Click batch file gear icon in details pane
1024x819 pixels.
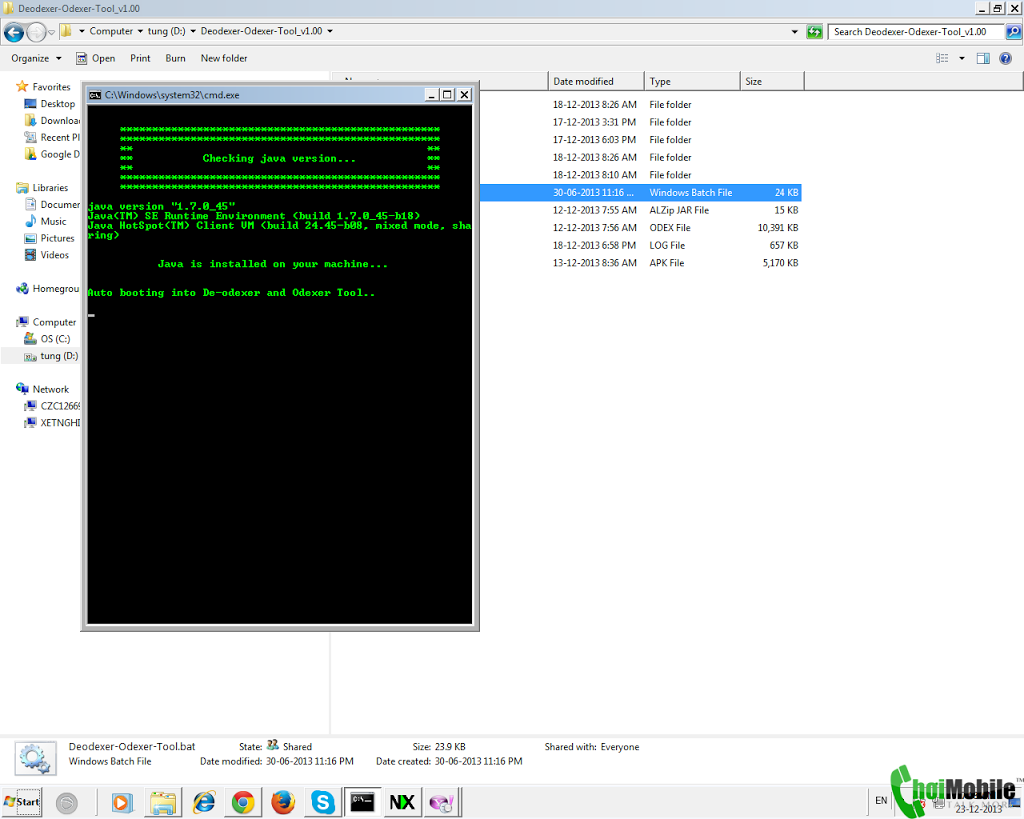click(x=35, y=759)
